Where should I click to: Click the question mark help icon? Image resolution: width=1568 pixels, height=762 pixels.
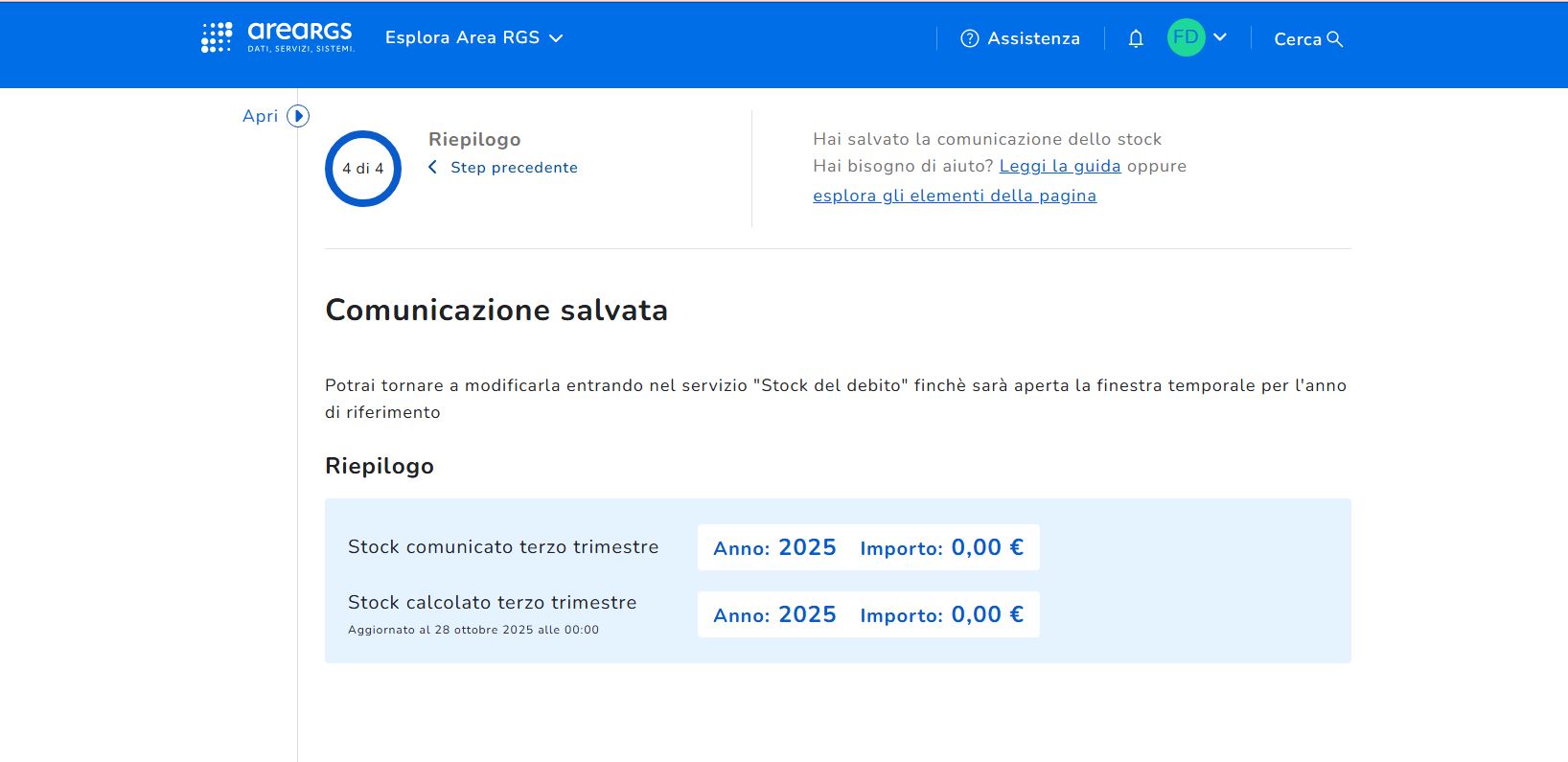969,38
